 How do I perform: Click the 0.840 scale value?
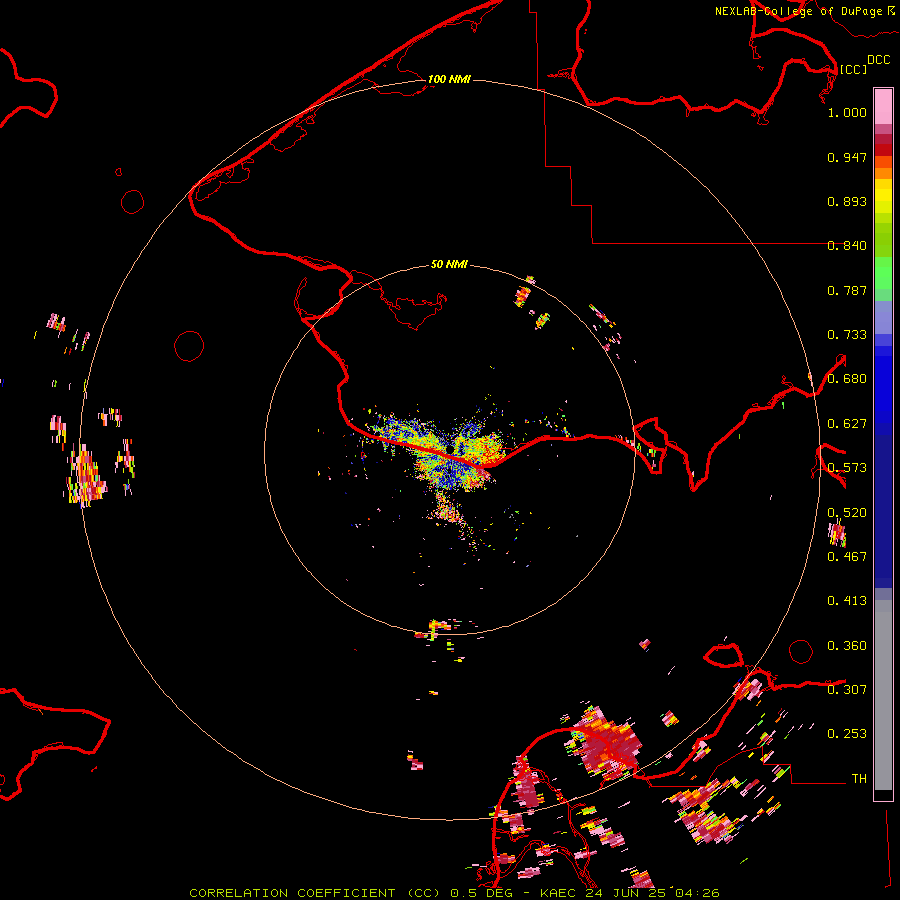847,246
